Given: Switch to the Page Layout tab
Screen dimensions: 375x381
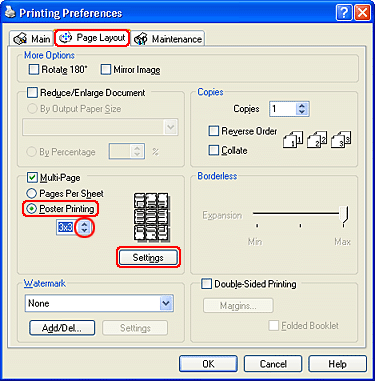Looking at the screenshot, I should pos(92,38).
